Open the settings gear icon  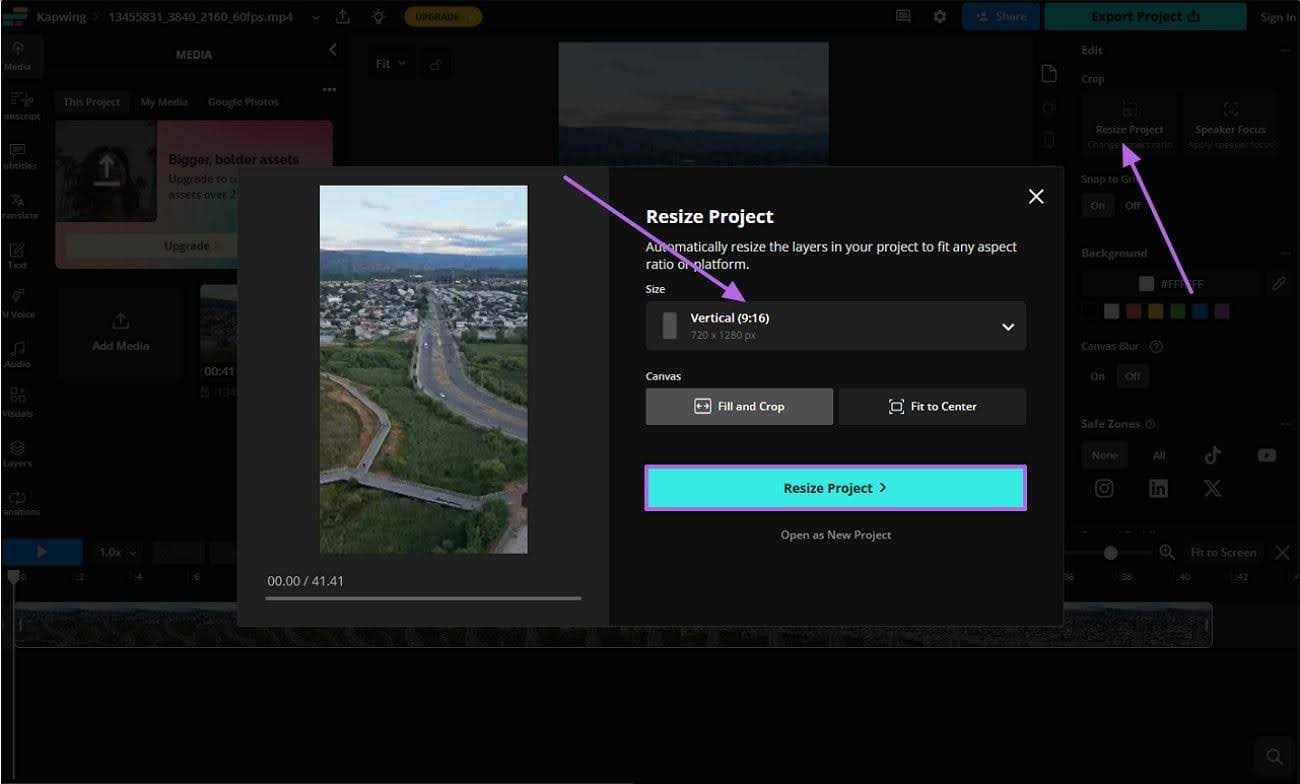point(940,17)
